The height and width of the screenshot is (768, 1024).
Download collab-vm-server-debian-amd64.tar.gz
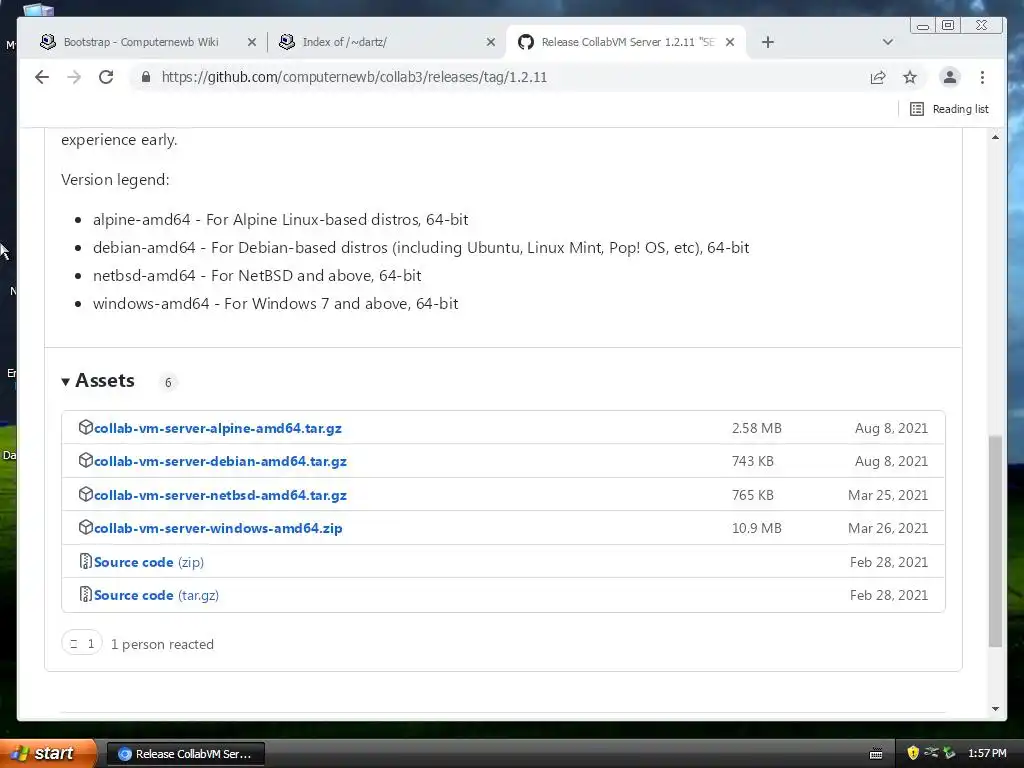pyautogui.click(x=220, y=461)
